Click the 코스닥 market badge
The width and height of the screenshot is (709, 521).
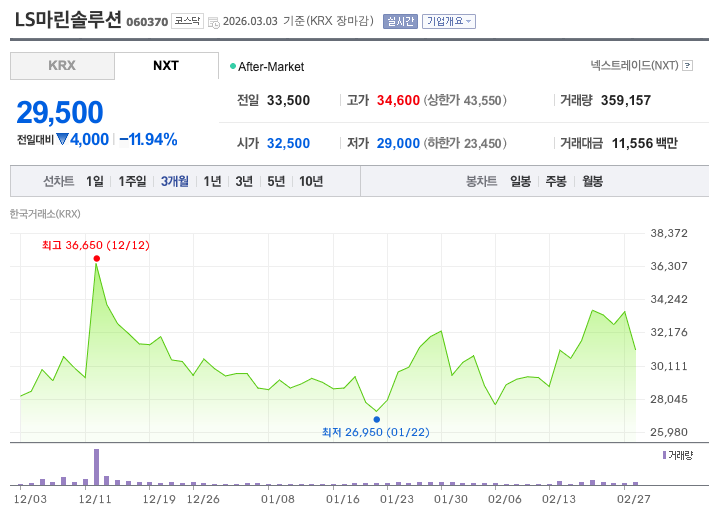coord(187,21)
